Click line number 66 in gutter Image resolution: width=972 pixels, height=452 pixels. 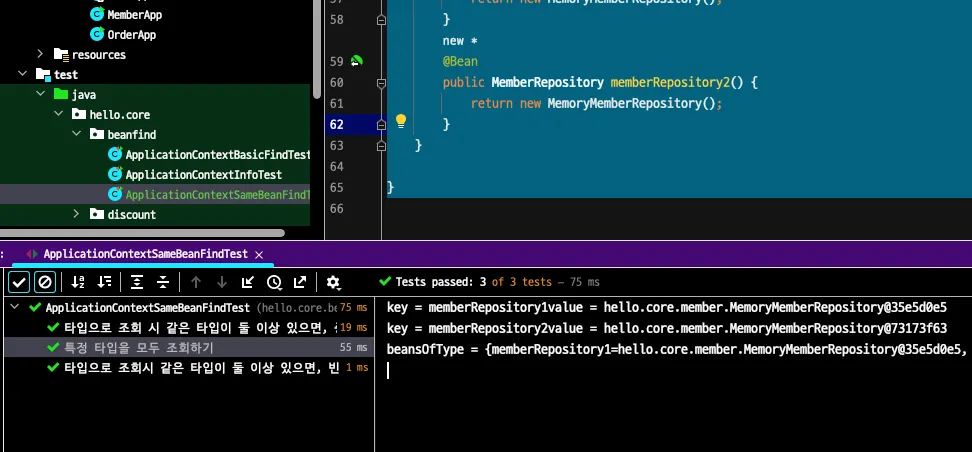click(336, 208)
